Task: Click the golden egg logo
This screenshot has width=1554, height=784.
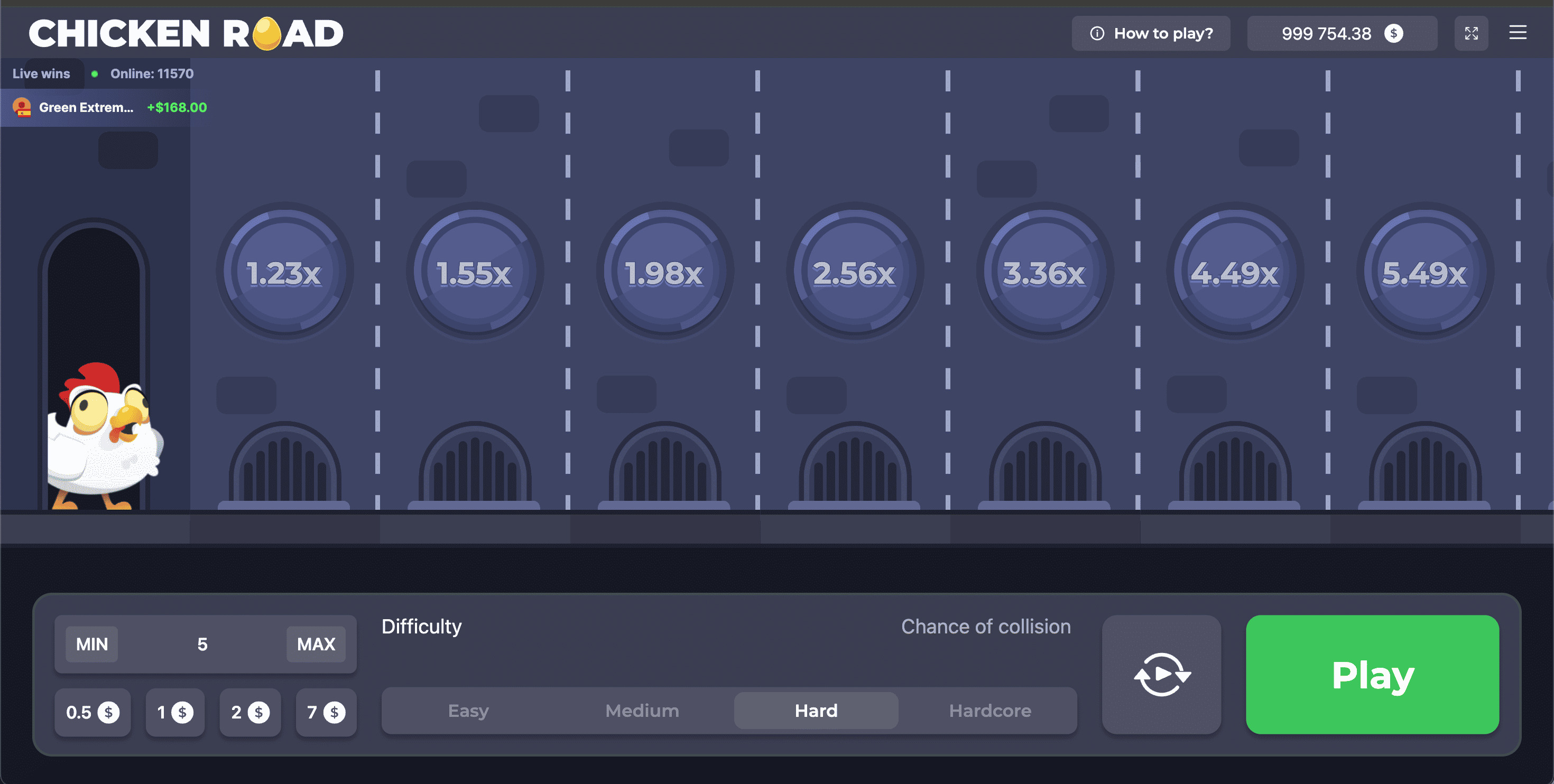Action: point(266,33)
